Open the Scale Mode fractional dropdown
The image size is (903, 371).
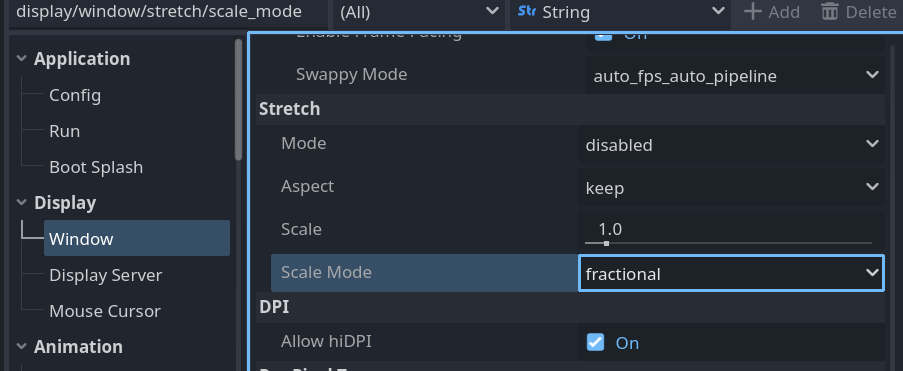point(731,273)
